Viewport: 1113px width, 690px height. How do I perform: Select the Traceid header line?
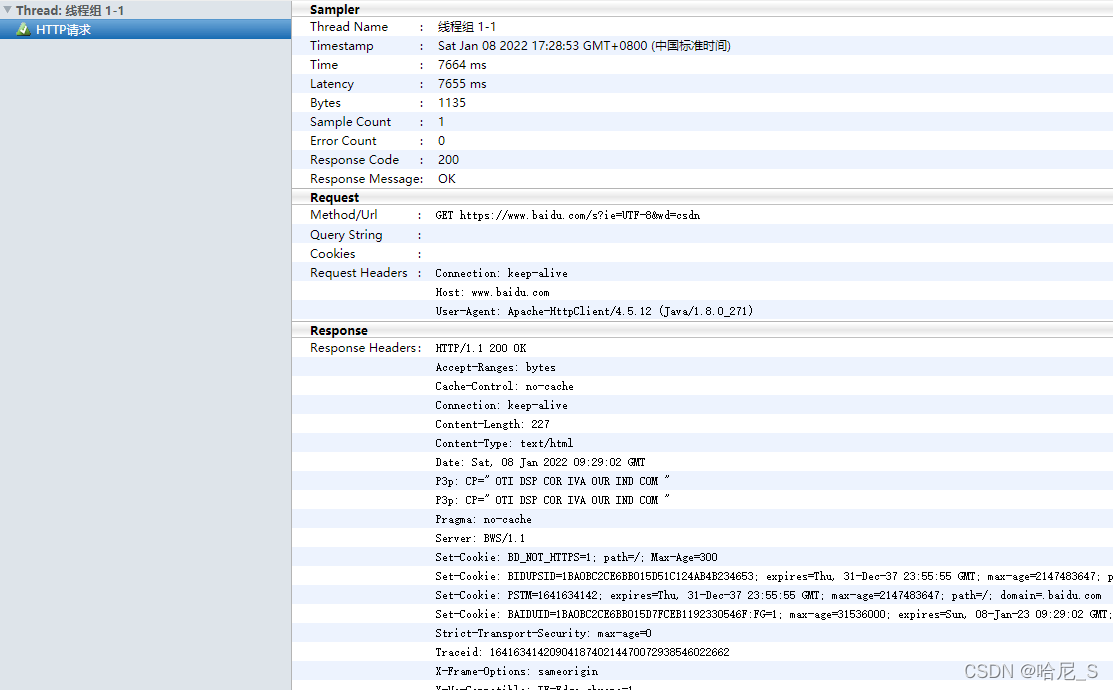pyautogui.click(x=583, y=652)
